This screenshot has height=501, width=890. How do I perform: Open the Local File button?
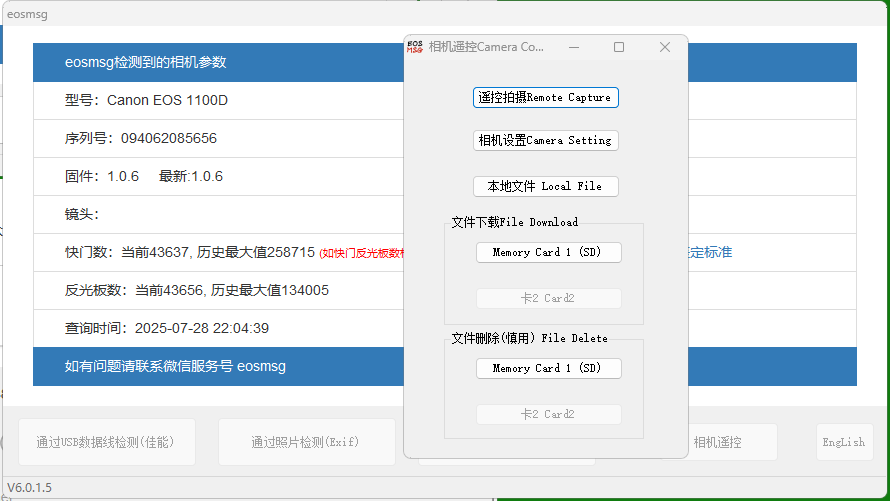[x=545, y=186]
